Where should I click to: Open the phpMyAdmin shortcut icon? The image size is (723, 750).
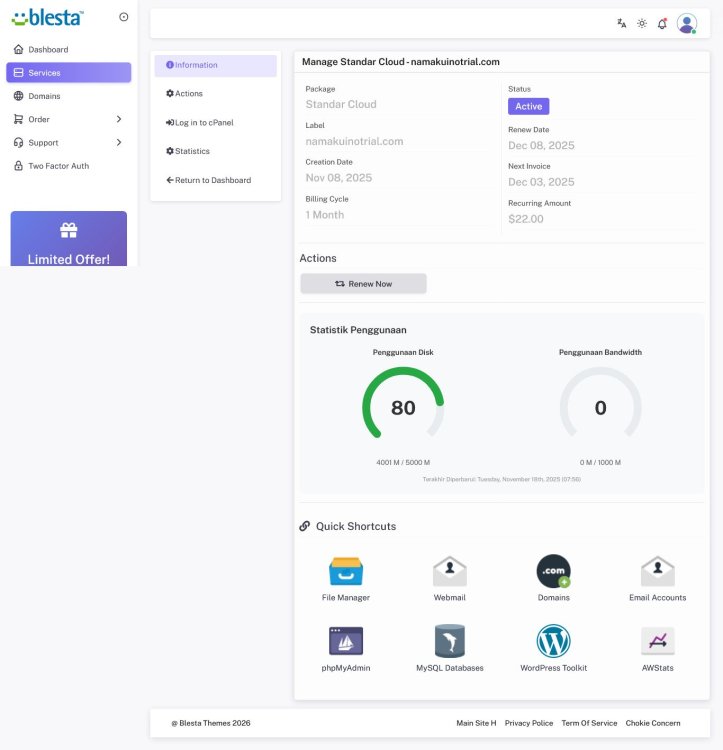pyautogui.click(x=346, y=641)
